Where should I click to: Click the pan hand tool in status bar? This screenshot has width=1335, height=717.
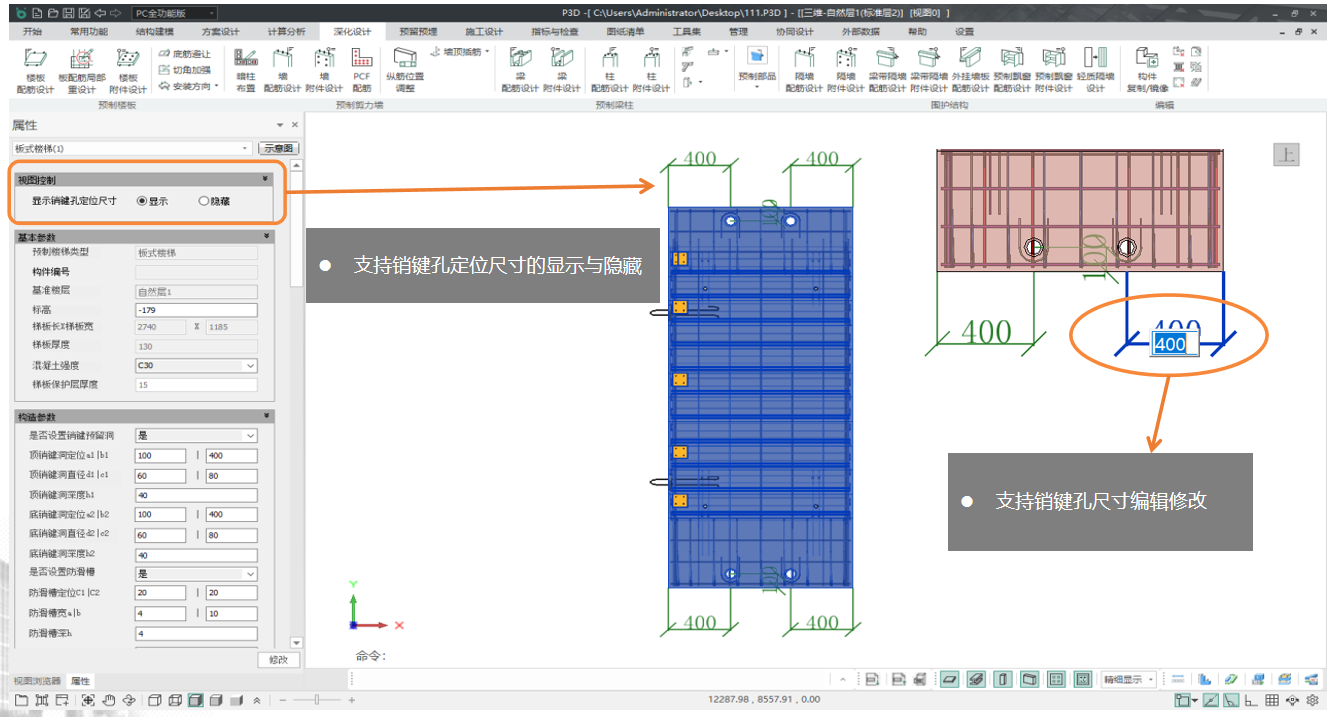pos(109,700)
